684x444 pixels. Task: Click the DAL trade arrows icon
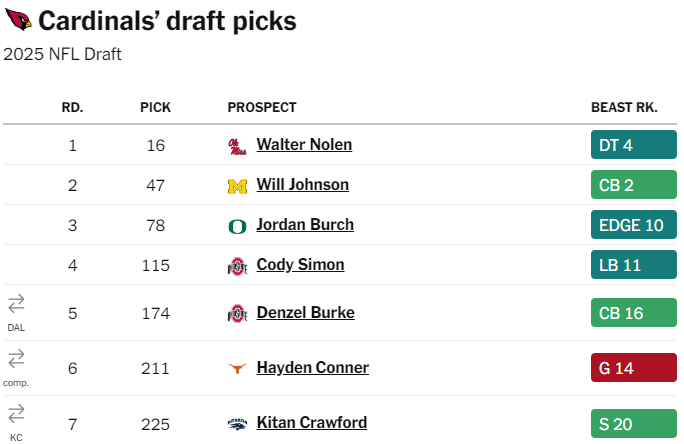coord(16,303)
